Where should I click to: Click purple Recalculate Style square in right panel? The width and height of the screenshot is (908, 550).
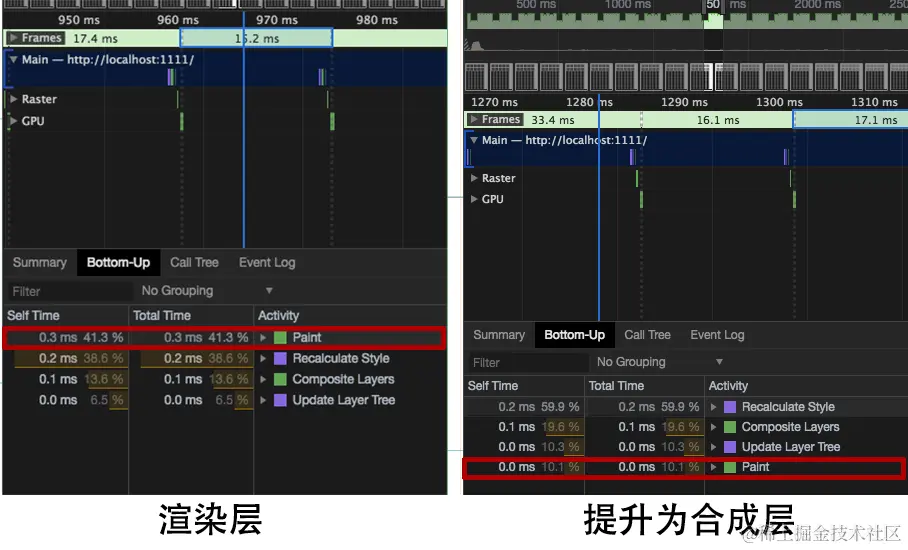click(730, 407)
